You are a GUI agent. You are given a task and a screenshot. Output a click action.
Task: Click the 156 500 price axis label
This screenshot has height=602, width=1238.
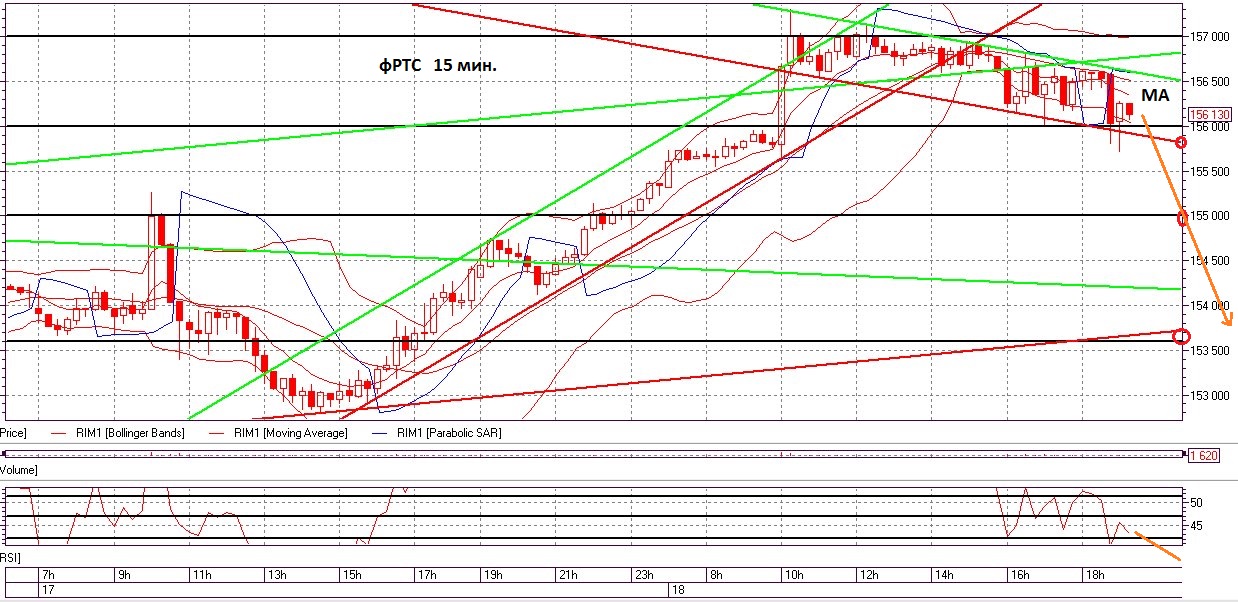tap(1211, 82)
